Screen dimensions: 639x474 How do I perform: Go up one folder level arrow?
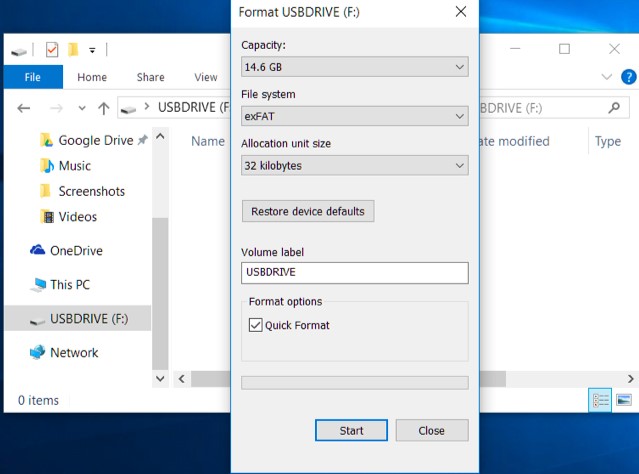click(x=104, y=108)
